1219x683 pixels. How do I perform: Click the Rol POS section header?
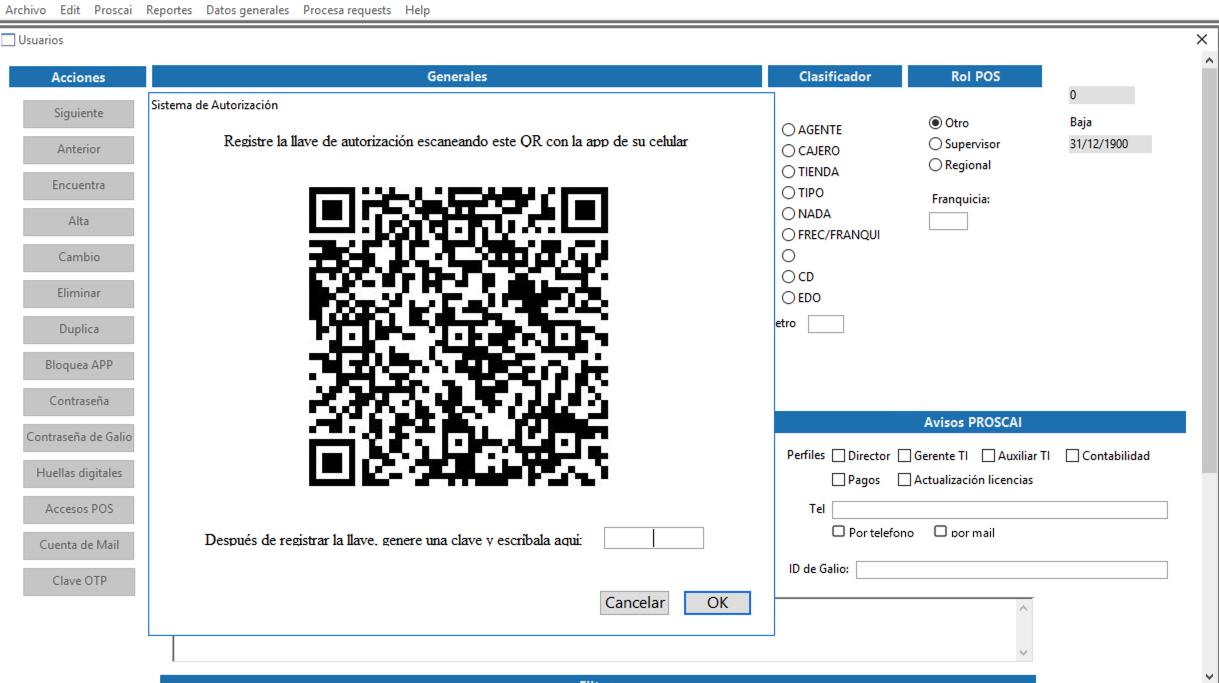point(975,77)
